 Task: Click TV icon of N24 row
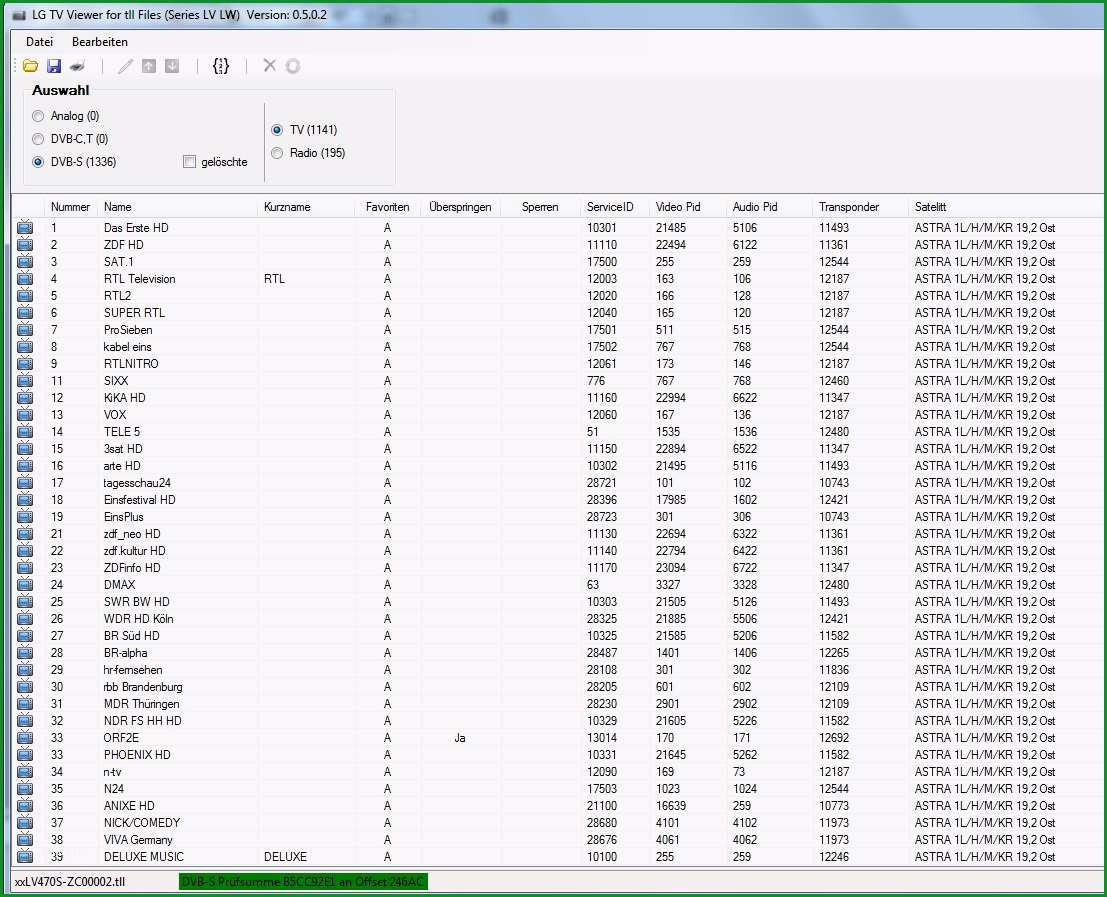click(25, 788)
